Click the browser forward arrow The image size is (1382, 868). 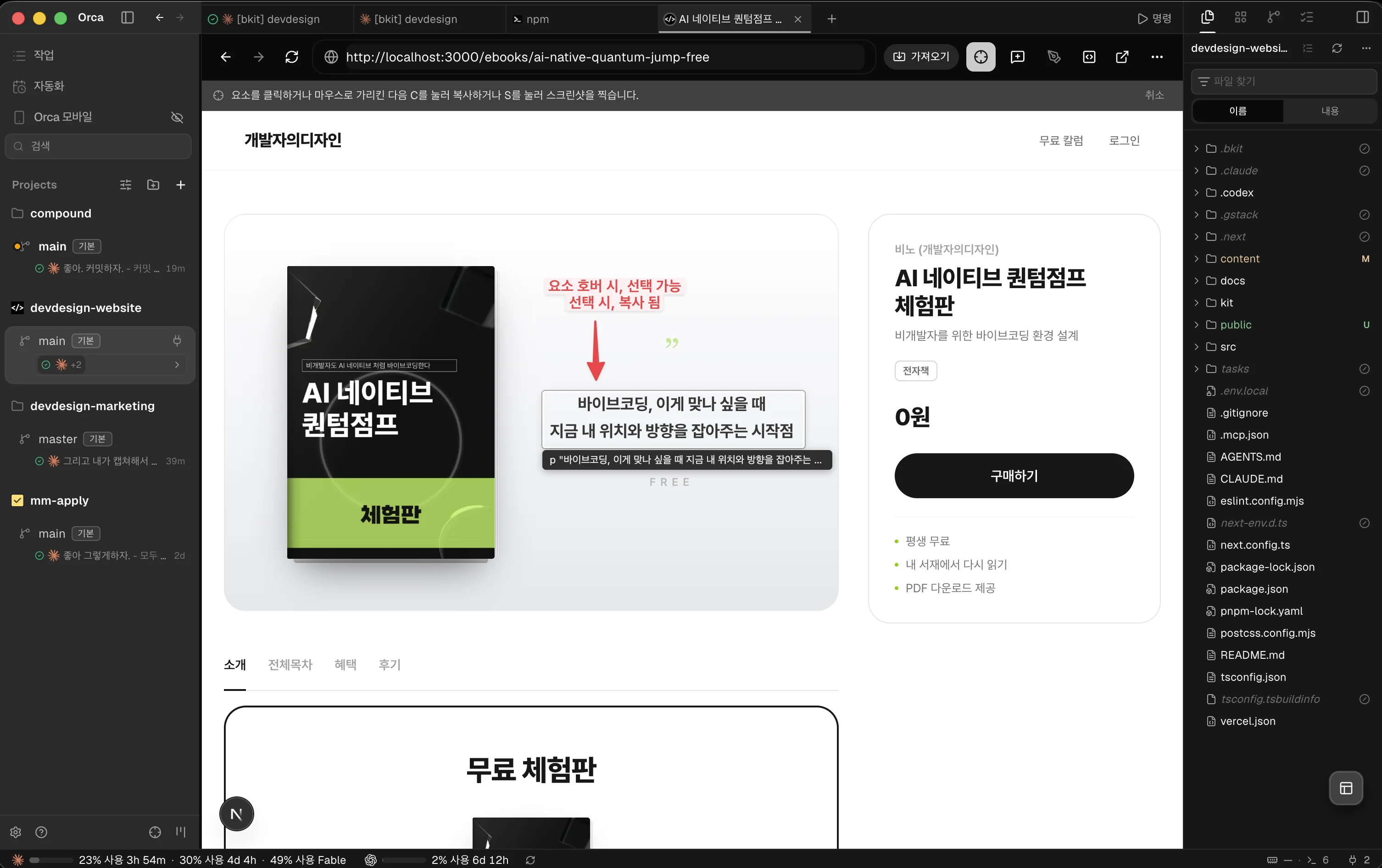point(259,57)
